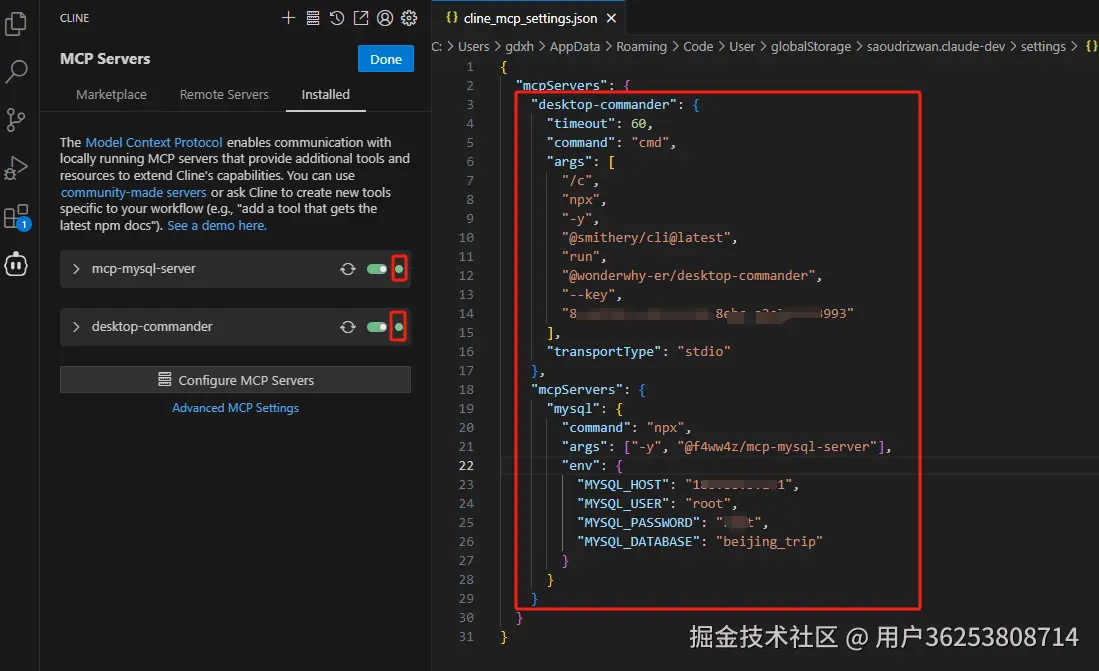Click the AppData breadcrumb segment
The width and height of the screenshot is (1099, 671).
[x=575, y=46]
